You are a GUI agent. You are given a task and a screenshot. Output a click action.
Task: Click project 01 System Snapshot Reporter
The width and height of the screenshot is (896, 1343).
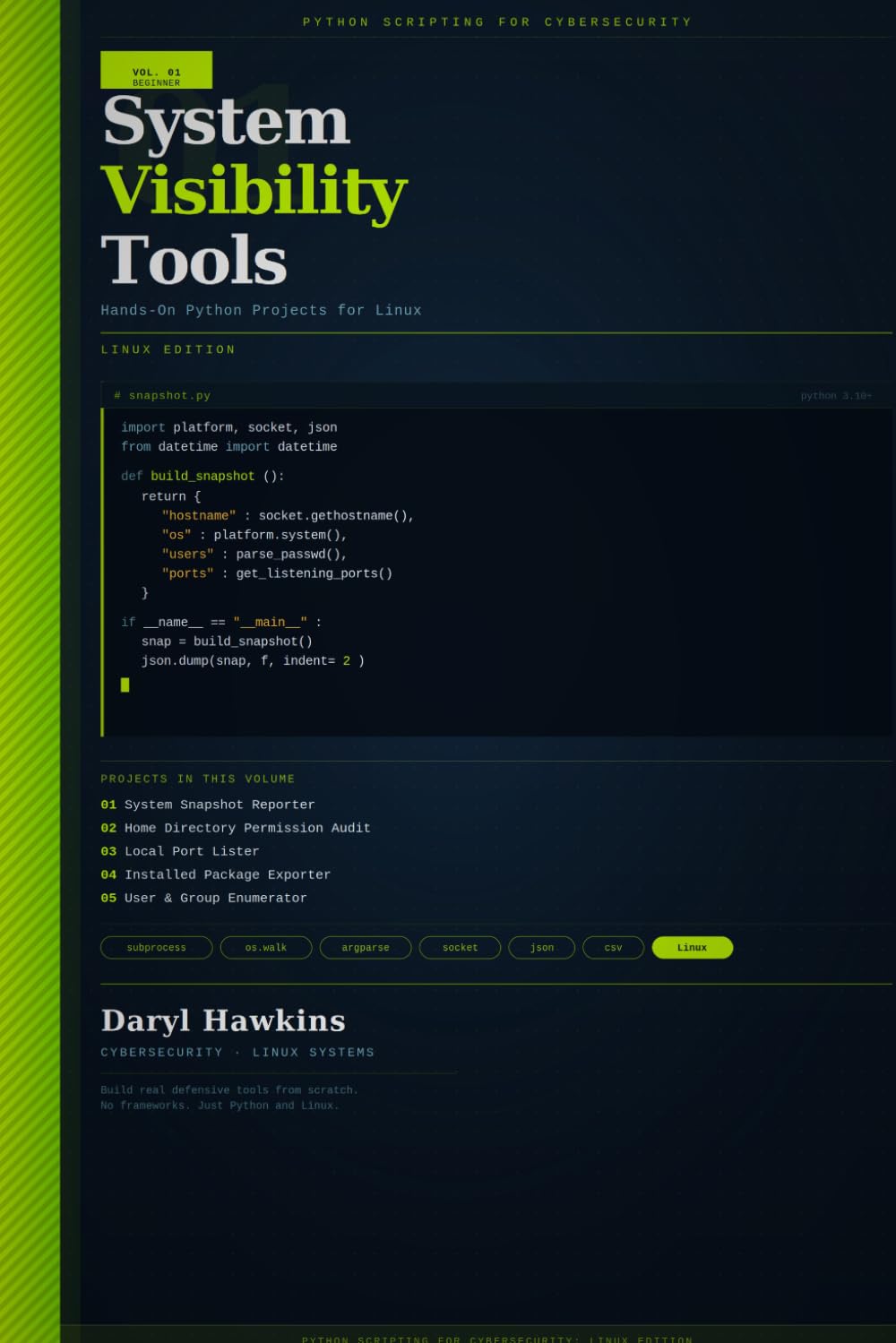coord(208,805)
